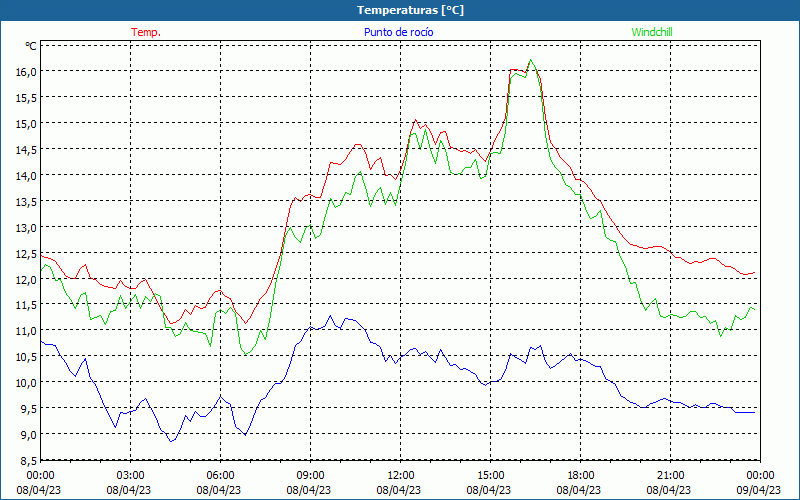
Task: Click the 13,5 value on the y-axis
Action: (x=26, y=202)
